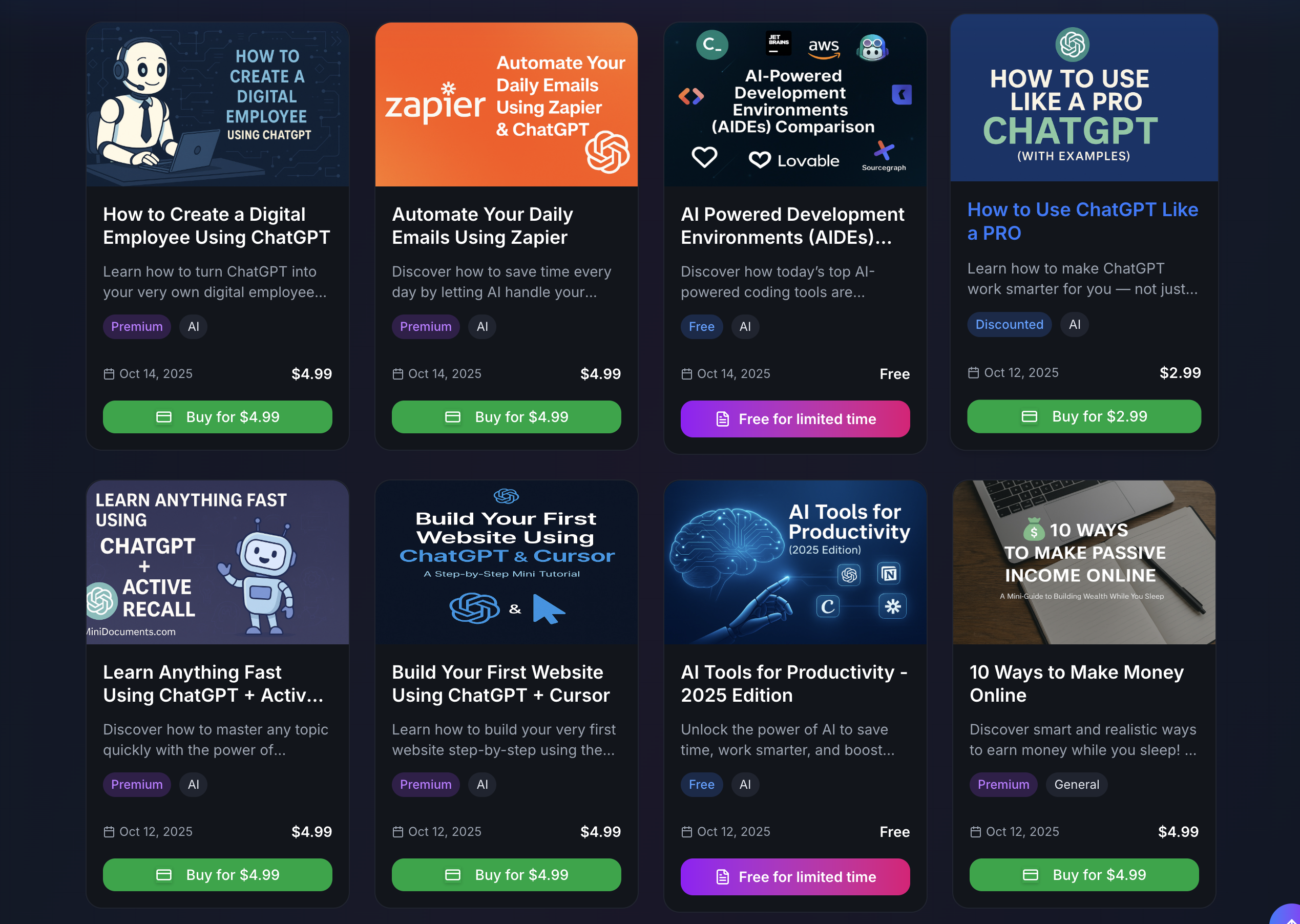Click calendar icon on Build Your First Website card
Image resolution: width=1300 pixels, height=924 pixels.
coord(397,832)
